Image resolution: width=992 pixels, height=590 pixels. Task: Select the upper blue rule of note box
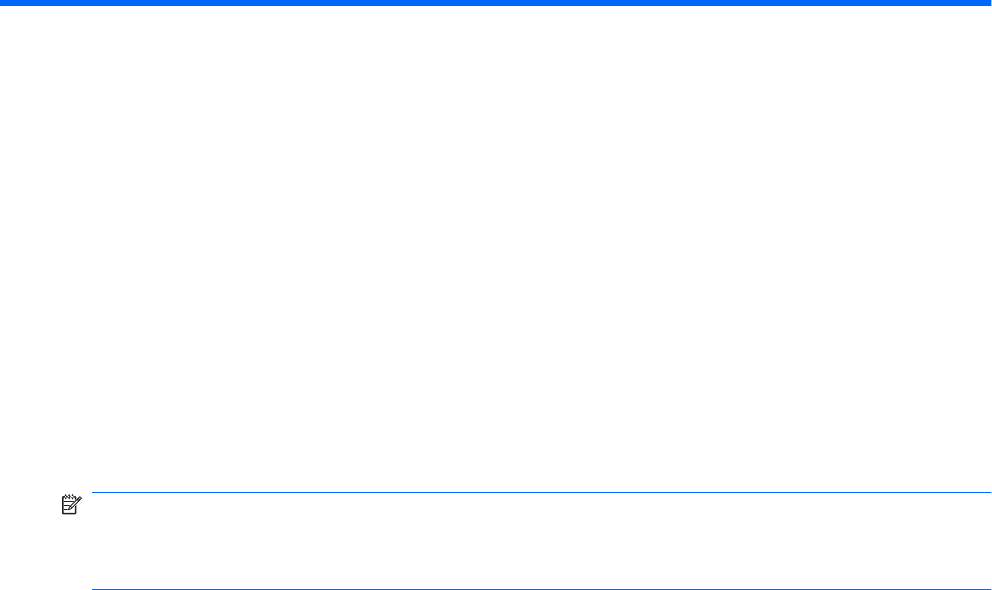pyautogui.click(x=542, y=492)
